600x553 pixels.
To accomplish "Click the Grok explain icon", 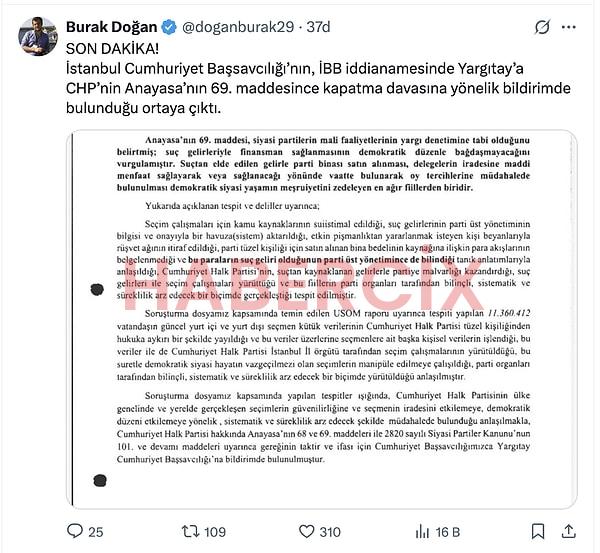I will coord(542,27).
